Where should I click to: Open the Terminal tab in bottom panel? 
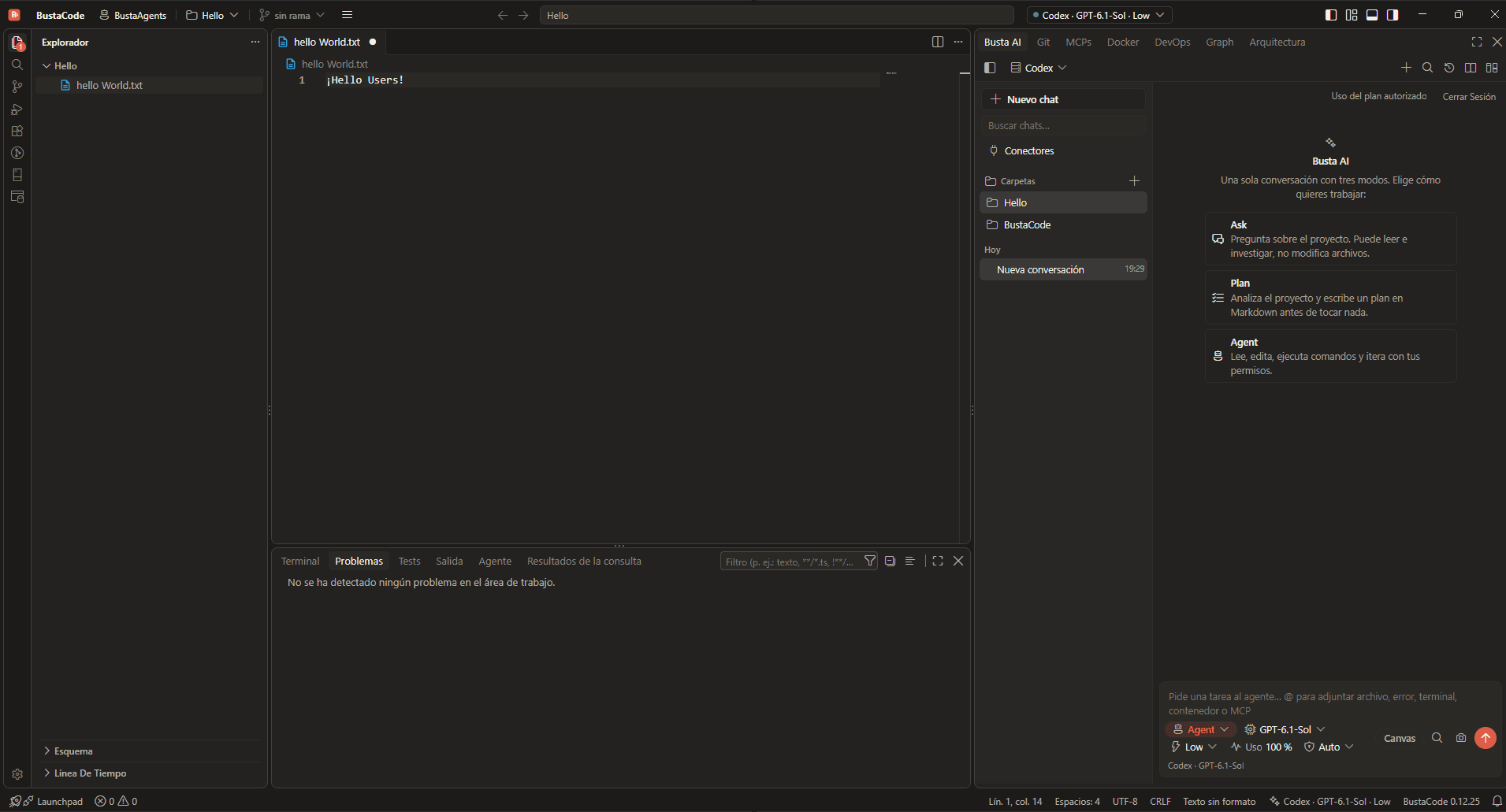[x=300, y=561]
